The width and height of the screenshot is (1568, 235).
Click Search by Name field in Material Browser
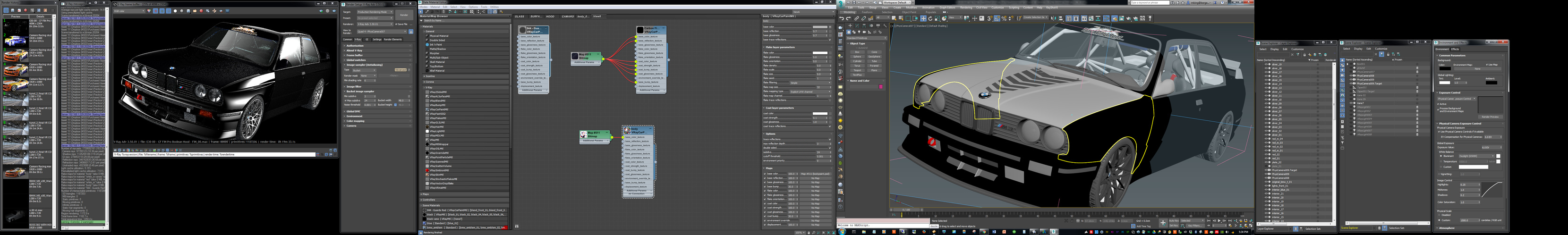click(x=468, y=21)
